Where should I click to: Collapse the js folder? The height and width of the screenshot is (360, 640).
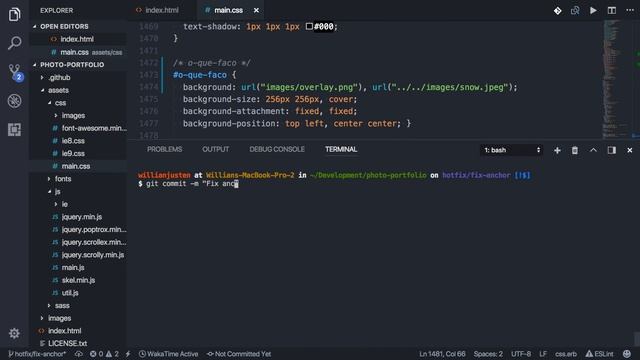coord(58,191)
